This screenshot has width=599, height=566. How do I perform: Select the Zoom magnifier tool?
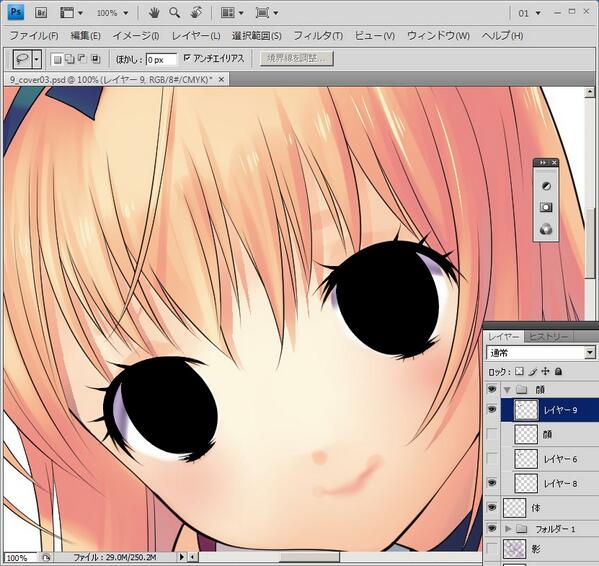[175, 13]
